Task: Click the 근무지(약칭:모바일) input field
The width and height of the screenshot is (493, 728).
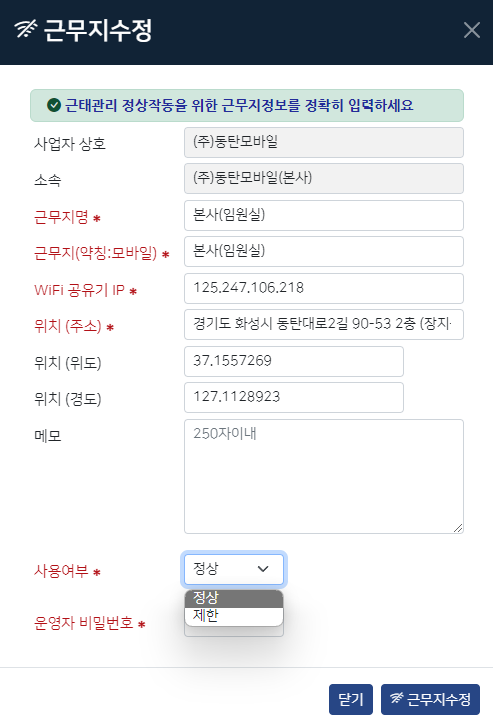Action: point(324,252)
